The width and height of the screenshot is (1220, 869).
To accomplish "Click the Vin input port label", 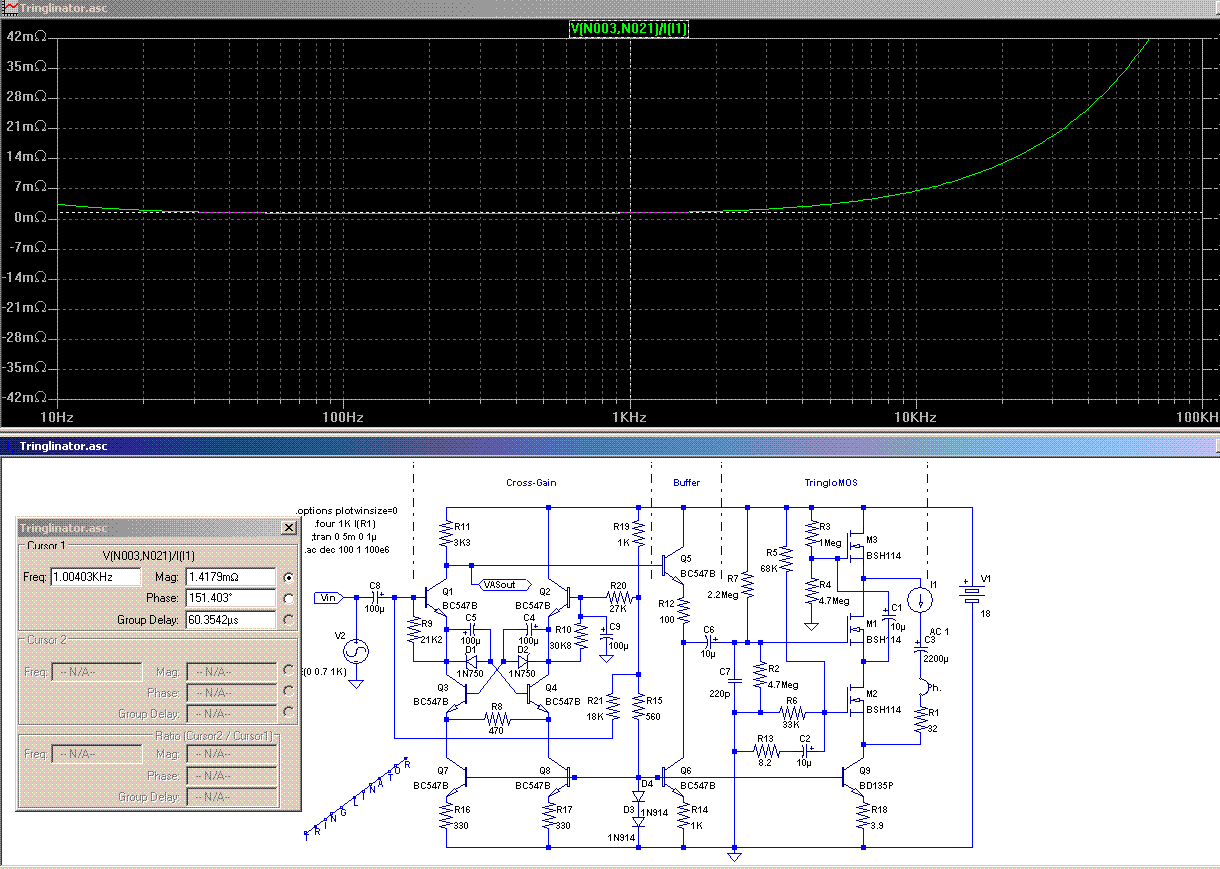I will click(329, 598).
